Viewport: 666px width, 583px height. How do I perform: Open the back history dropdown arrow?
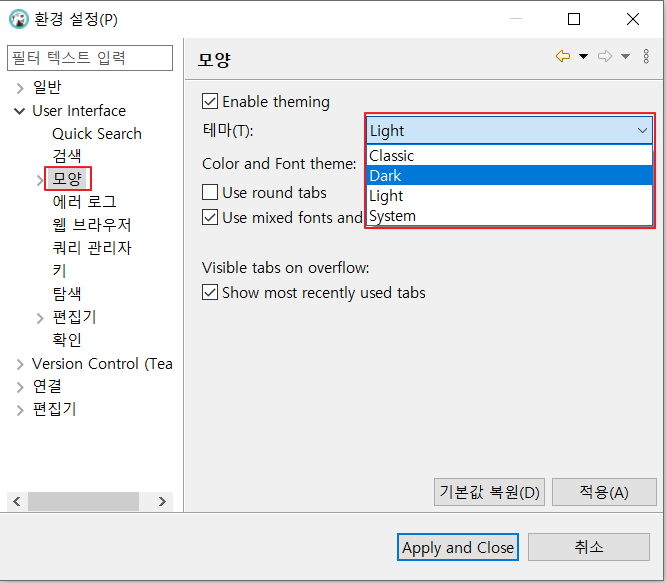pyautogui.click(x=584, y=56)
